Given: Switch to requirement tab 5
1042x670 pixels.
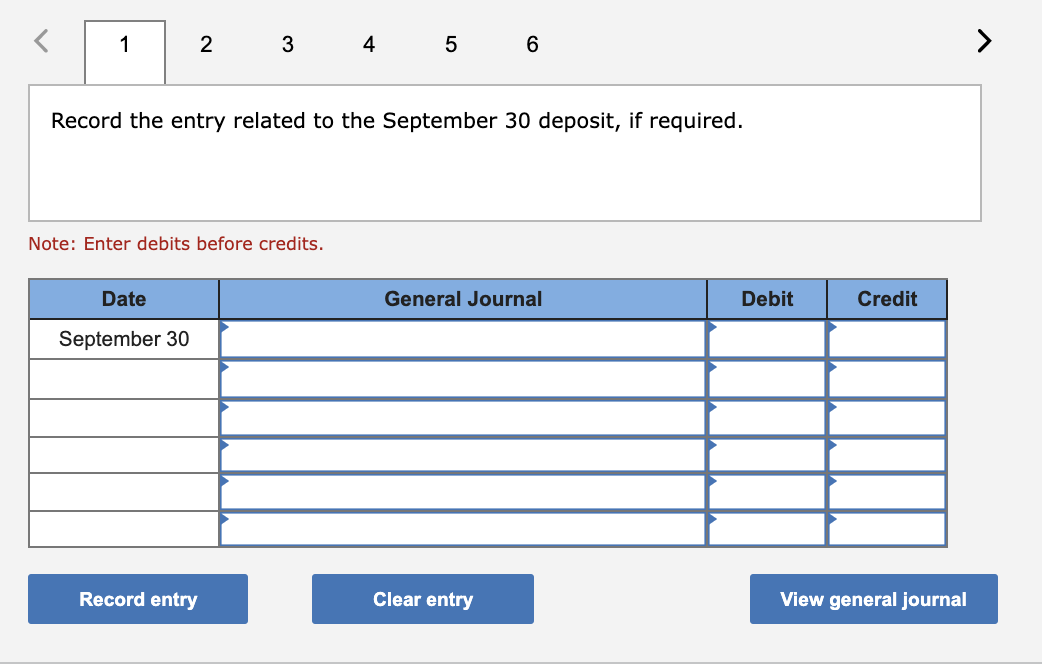Looking at the screenshot, I should [x=451, y=44].
